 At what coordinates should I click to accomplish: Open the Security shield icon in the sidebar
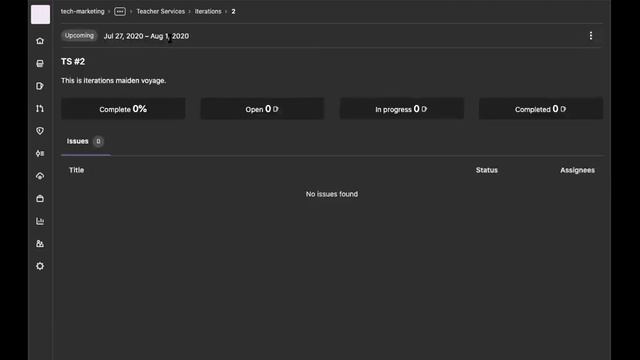point(40,131)
